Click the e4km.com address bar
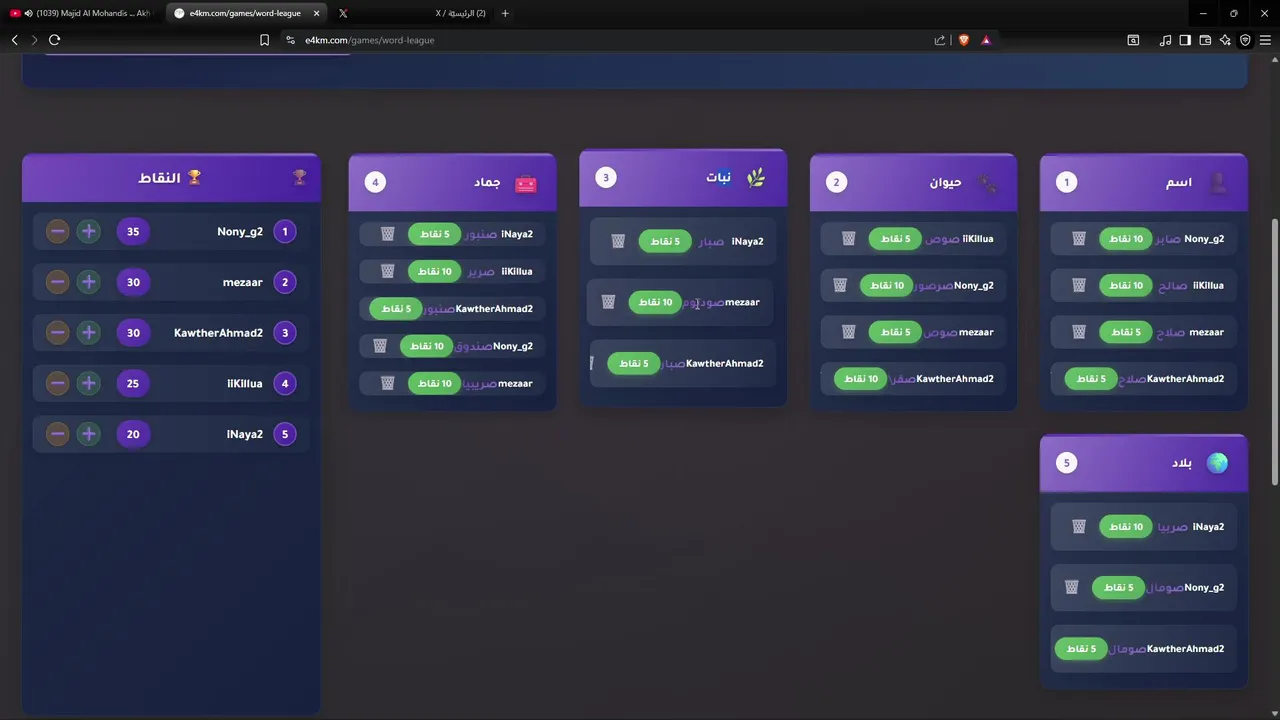 pos(600,40)
